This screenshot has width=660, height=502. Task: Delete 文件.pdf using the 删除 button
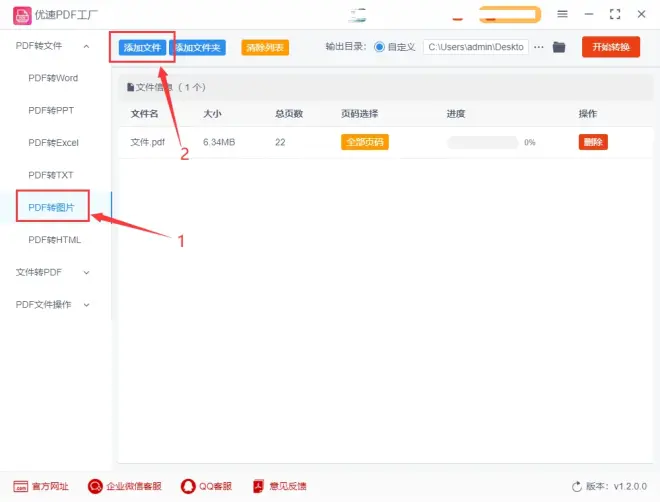[x=592, y=142]
